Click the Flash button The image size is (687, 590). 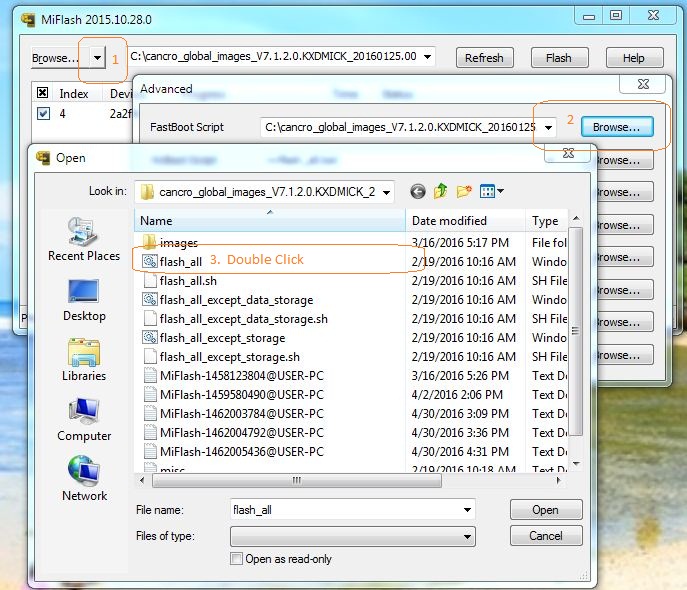tap(560, 58)
